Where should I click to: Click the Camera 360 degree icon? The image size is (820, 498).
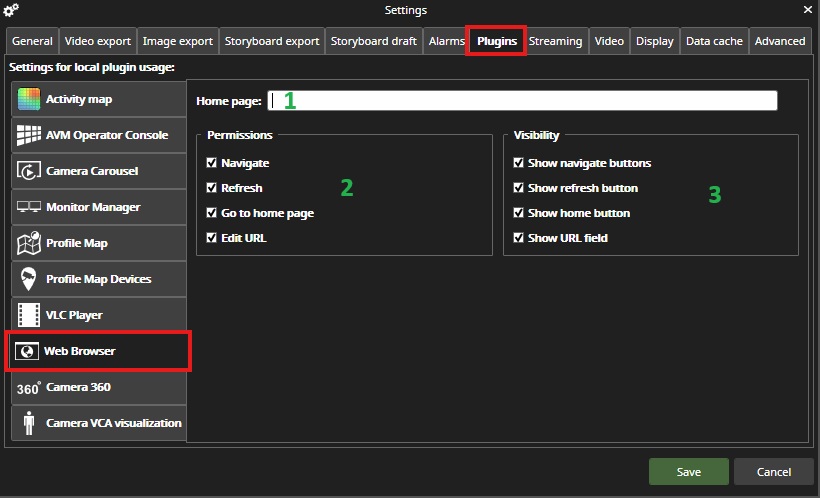tap(28, 388)
